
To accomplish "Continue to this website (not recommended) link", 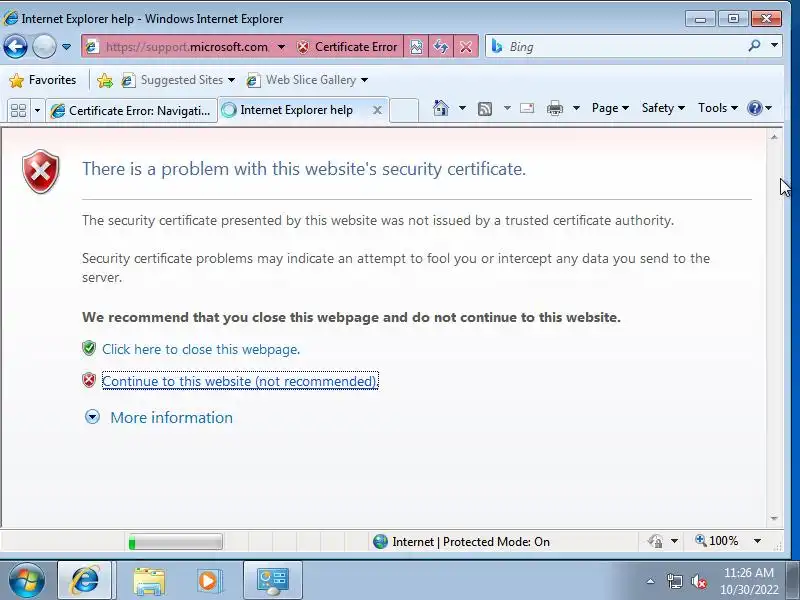I will coord(240,381).
